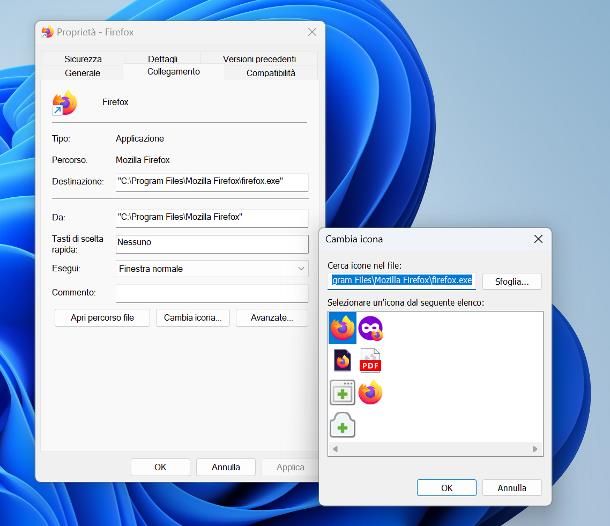
Task: Close the Cambia icona dialog
Action: tap(538, 239)
